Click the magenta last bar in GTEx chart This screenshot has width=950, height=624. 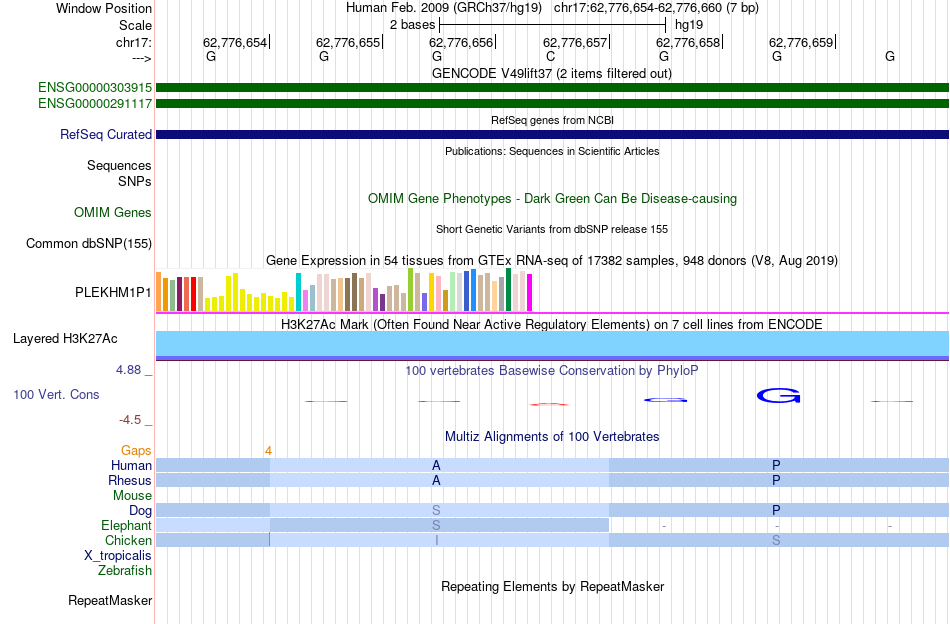pyautogui.click(x=530, y=293)
